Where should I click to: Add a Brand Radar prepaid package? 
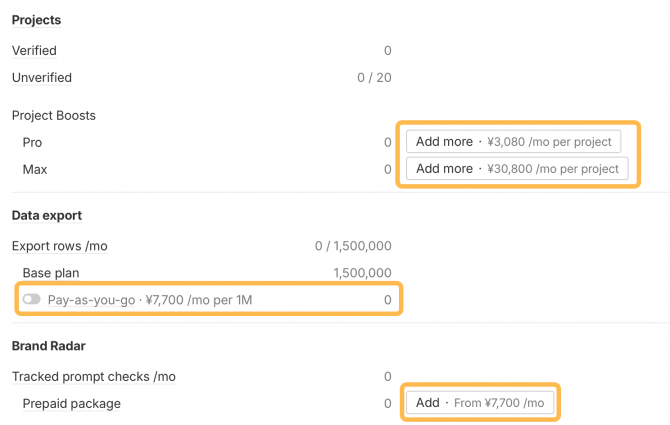pos(479,403)
